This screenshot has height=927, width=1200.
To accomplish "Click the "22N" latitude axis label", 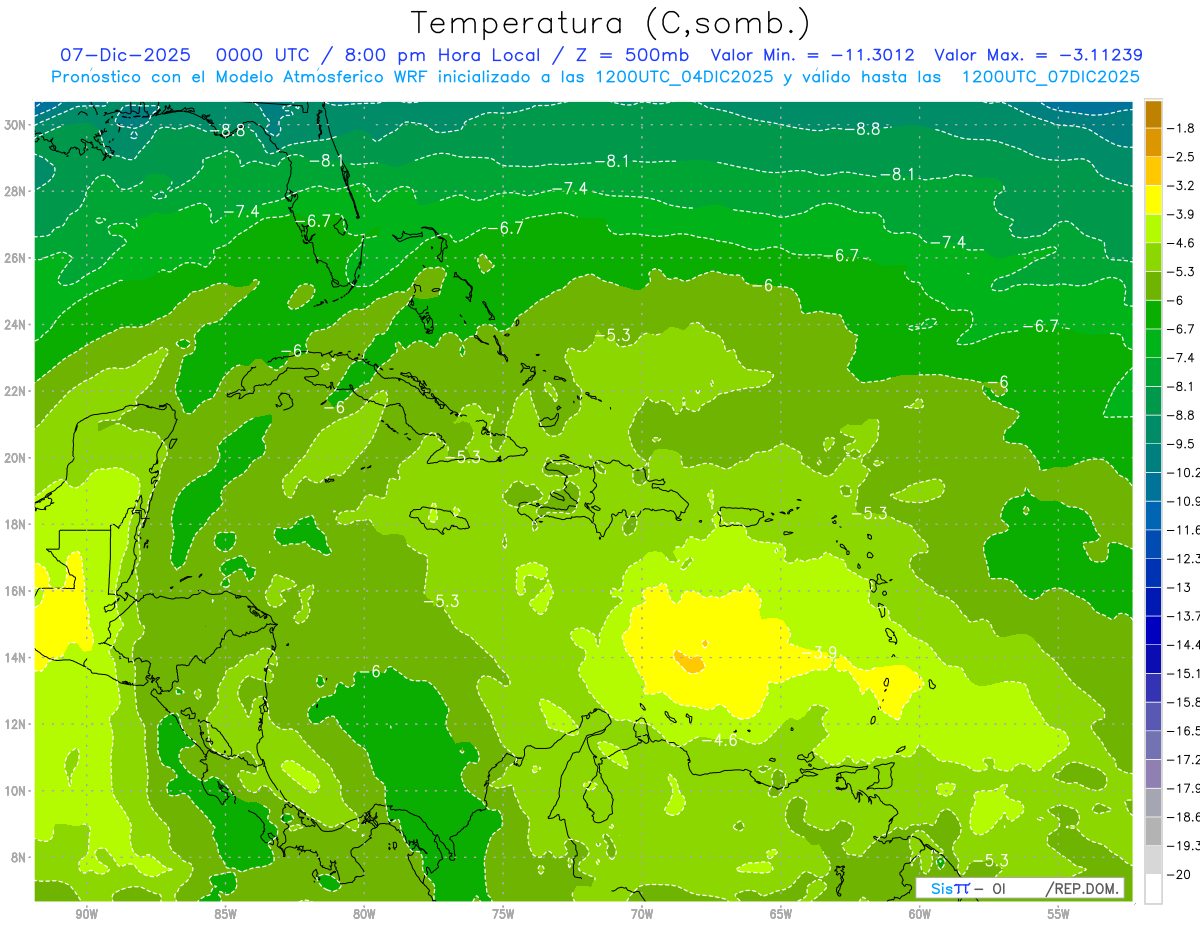I will coord(14,391).
